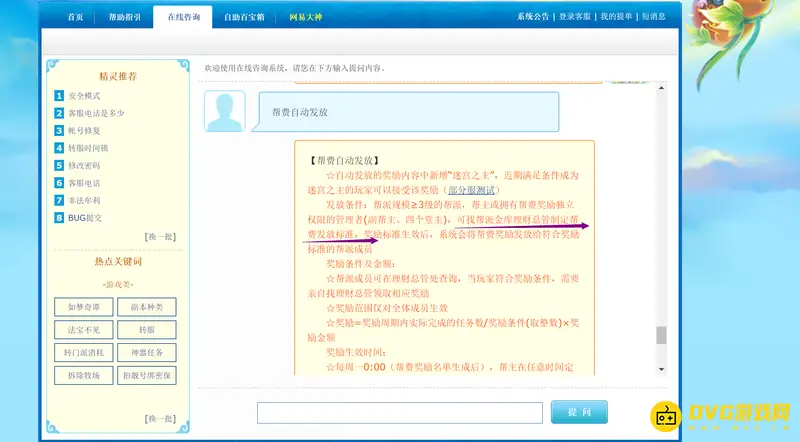
Task: Select the BUG提交 recommendation
Action: 85,217
